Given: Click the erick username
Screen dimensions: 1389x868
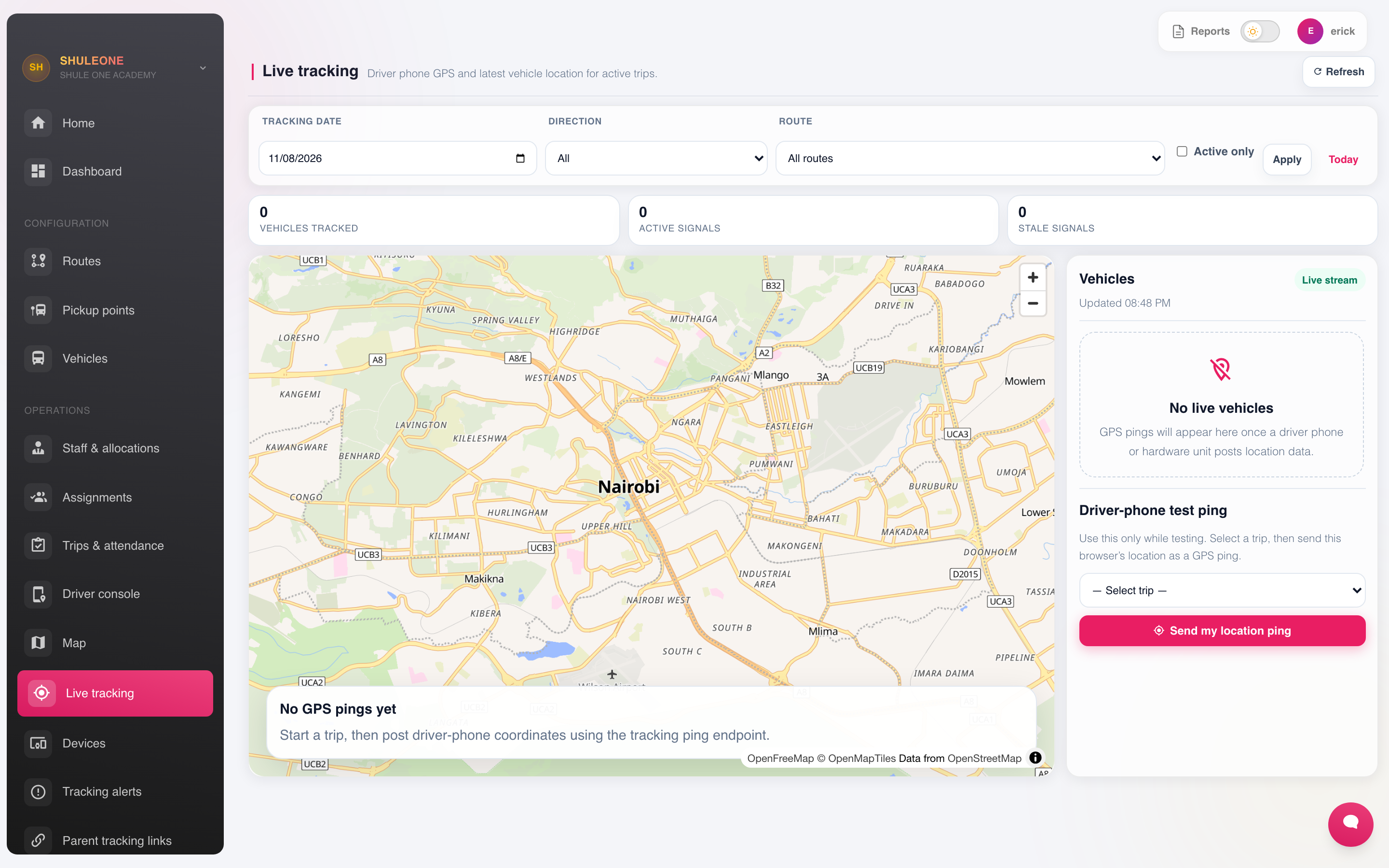Looking at the screenshot, I should click(x=1342, y=31).
